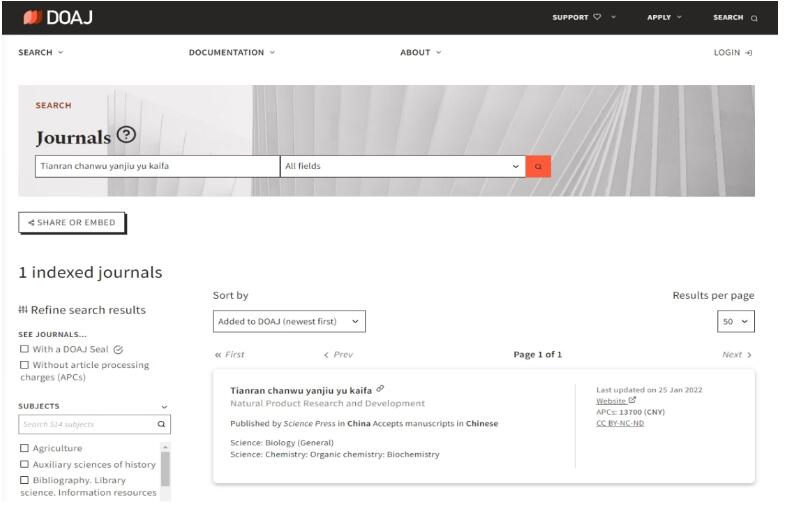This screenshot has height=519, width=786.
Task: Open the journal Website link
Action: coord(611,401)
